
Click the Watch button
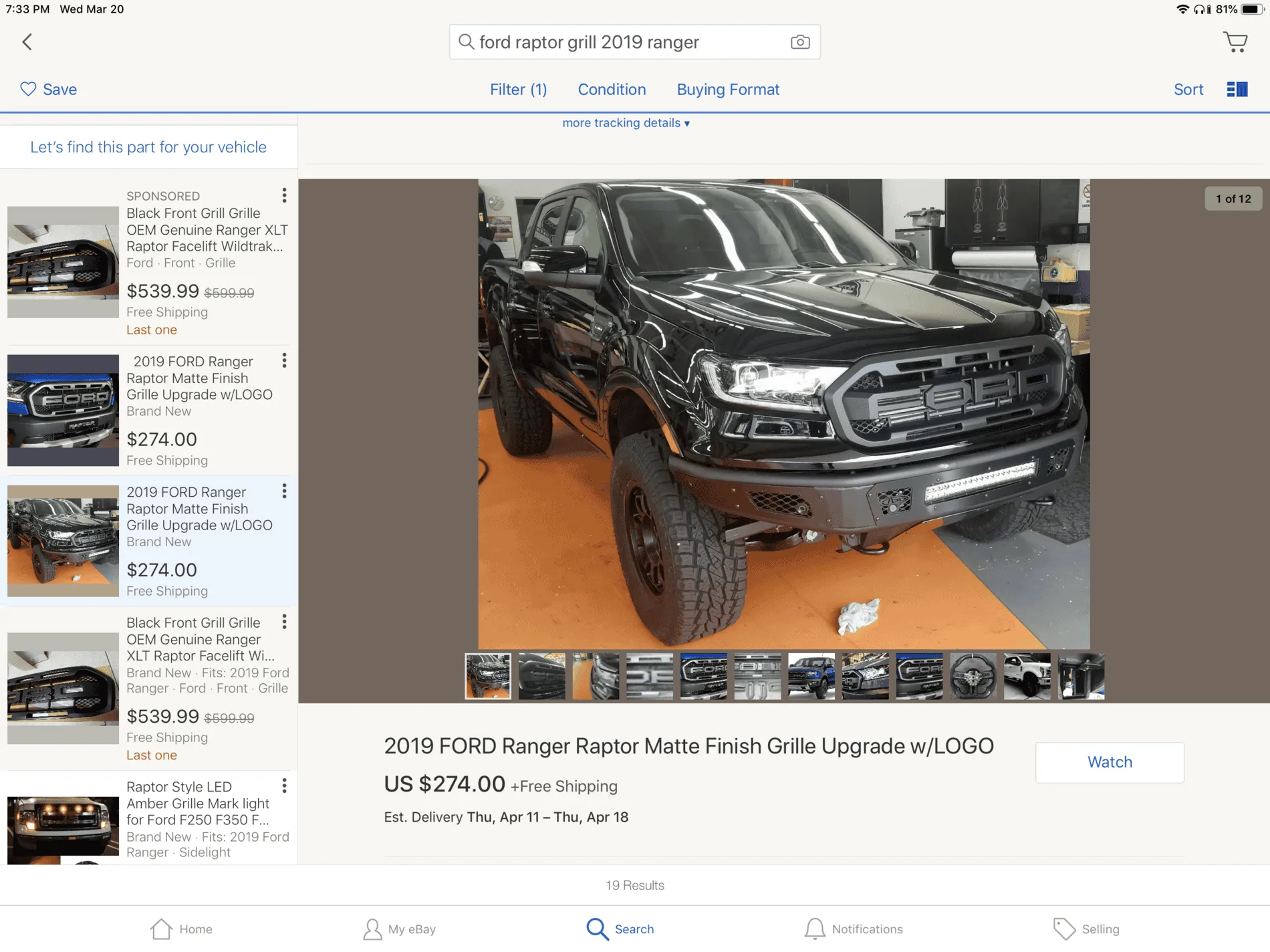[x=1110, y=762]
